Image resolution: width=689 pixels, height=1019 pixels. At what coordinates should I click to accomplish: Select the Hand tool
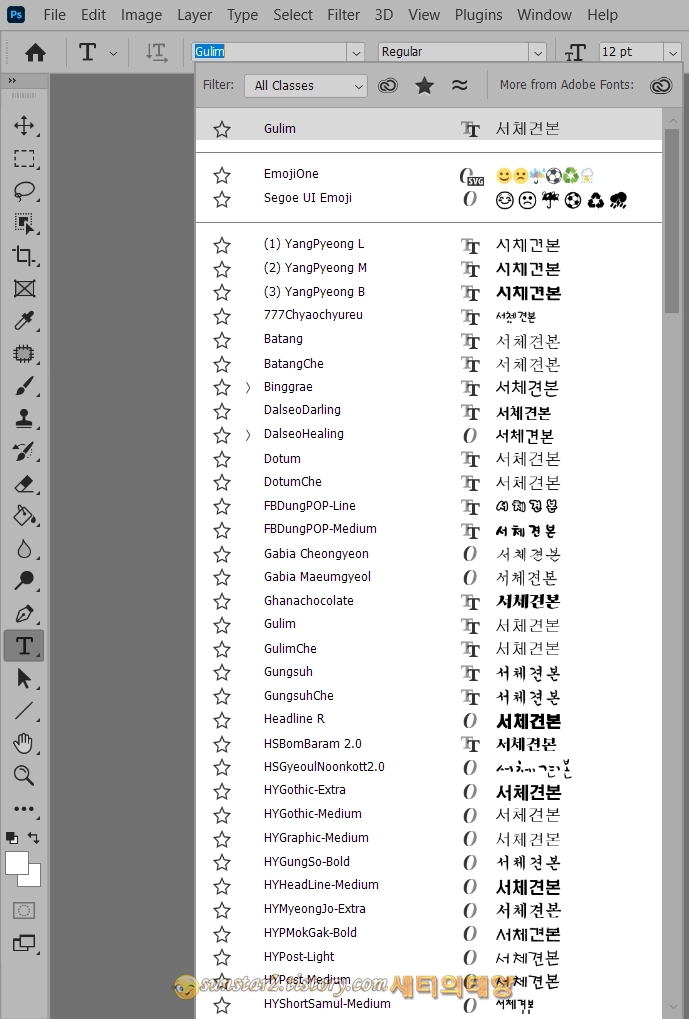tap(24, 743)
